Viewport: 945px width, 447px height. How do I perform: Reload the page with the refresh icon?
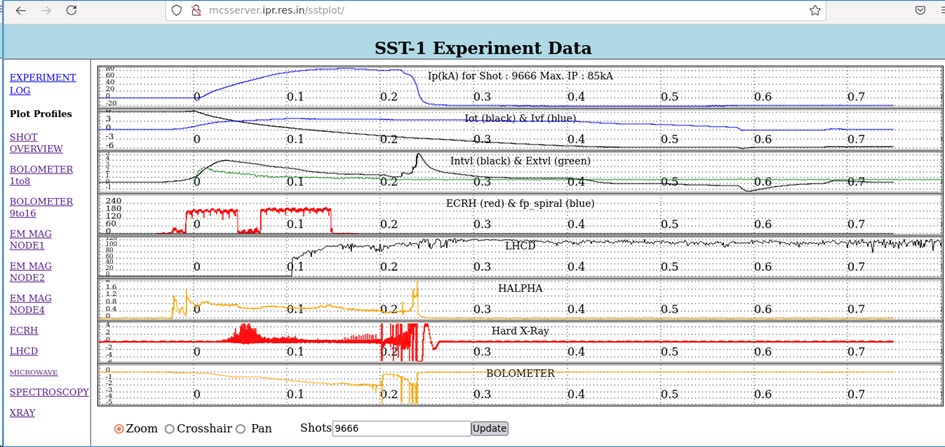tap(71, 10)
